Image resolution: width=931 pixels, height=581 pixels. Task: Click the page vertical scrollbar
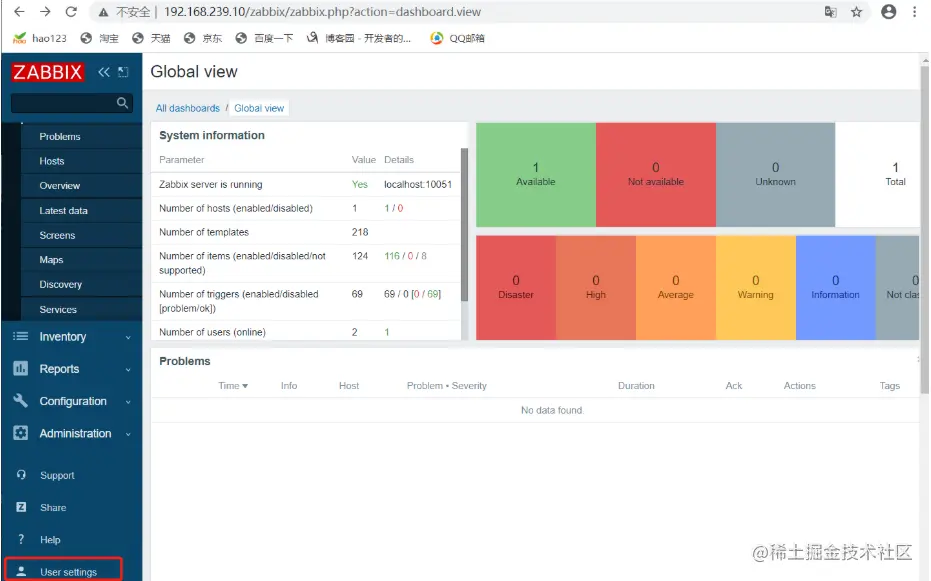click(924, 228)
